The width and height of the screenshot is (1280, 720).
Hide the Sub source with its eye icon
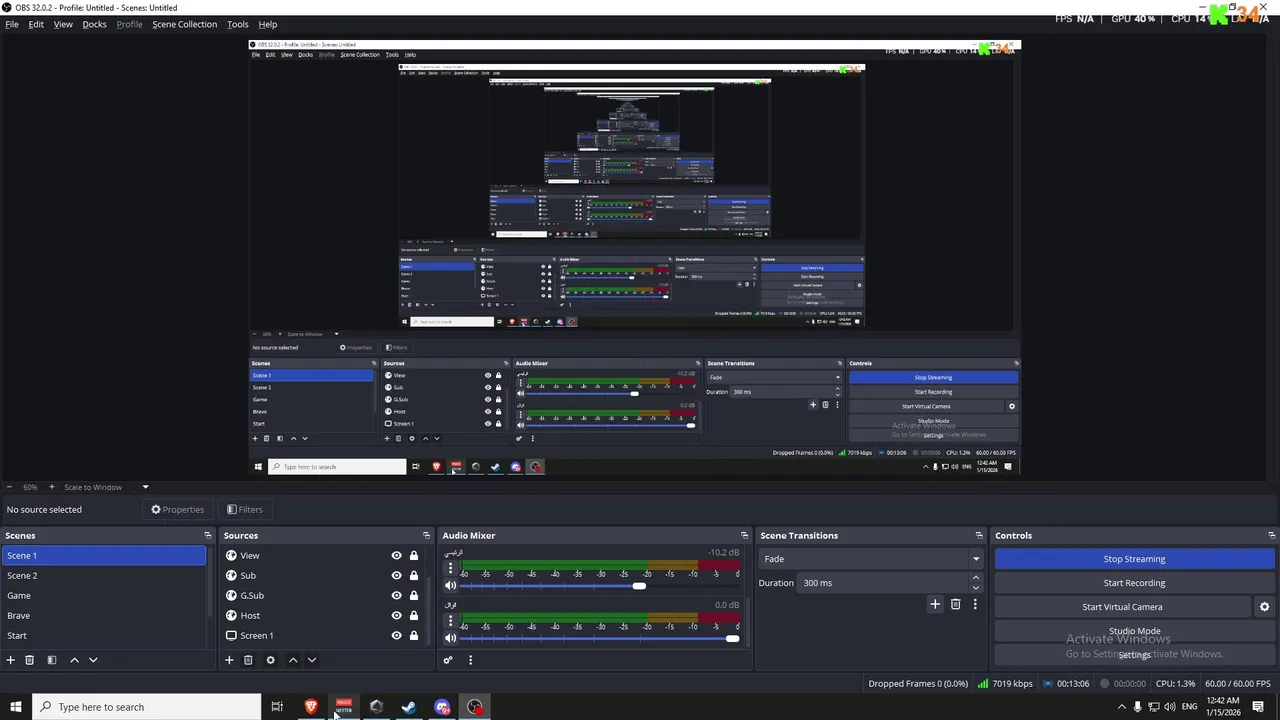pyautogui.click(x=396, y=576)
